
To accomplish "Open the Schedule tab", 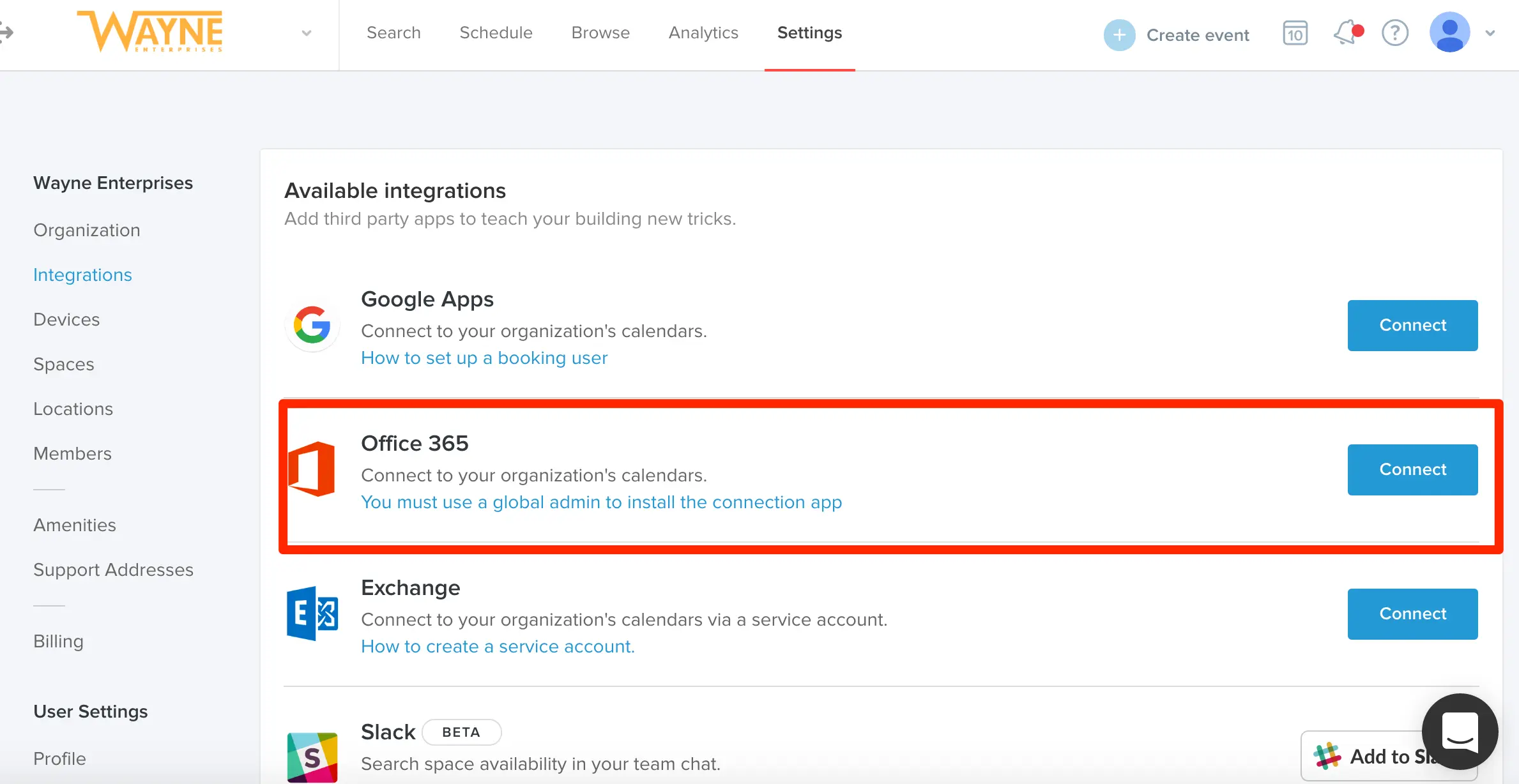I will (x=496, y=33).
